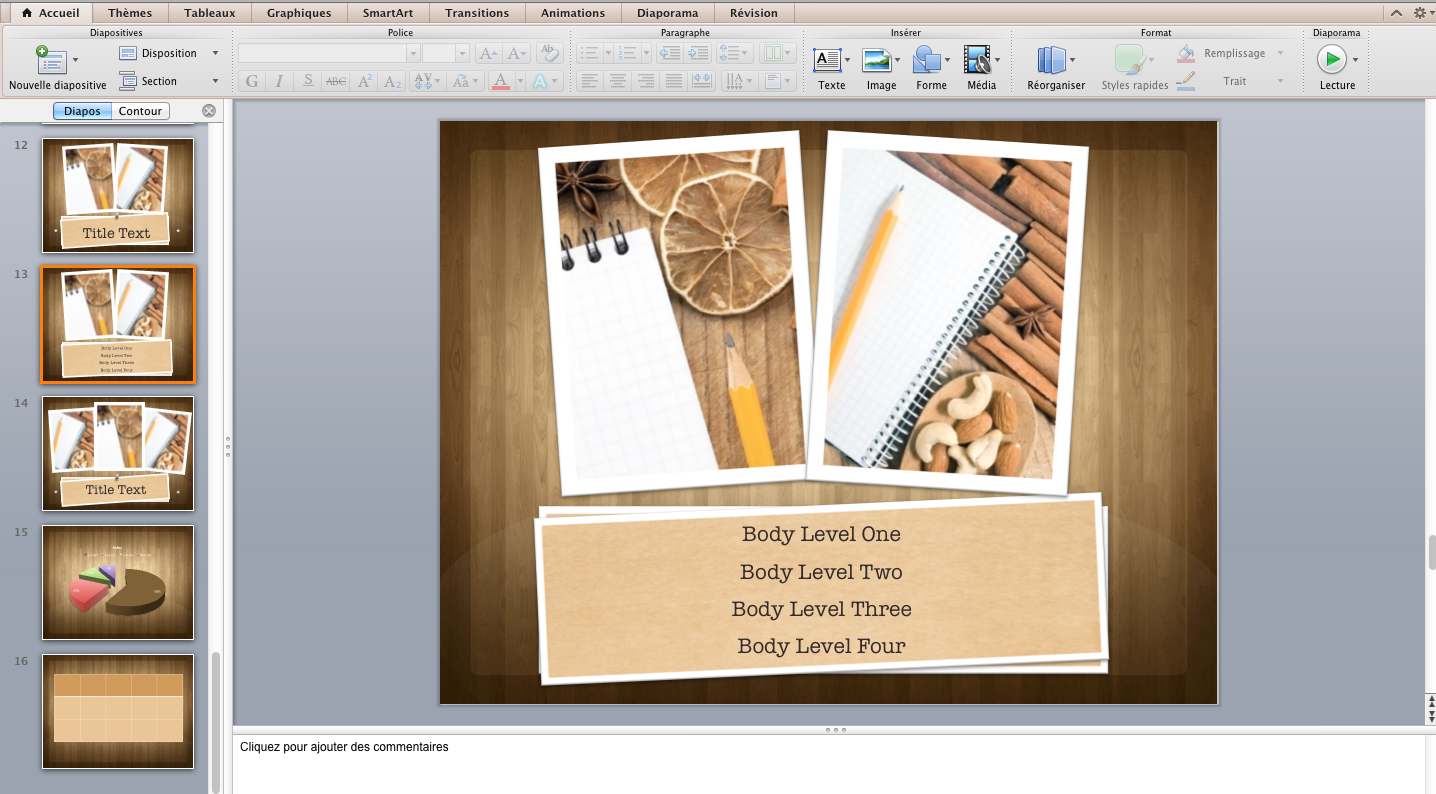Click the Image insert icon
This screenshot has width=1436, height=794.
876,60
